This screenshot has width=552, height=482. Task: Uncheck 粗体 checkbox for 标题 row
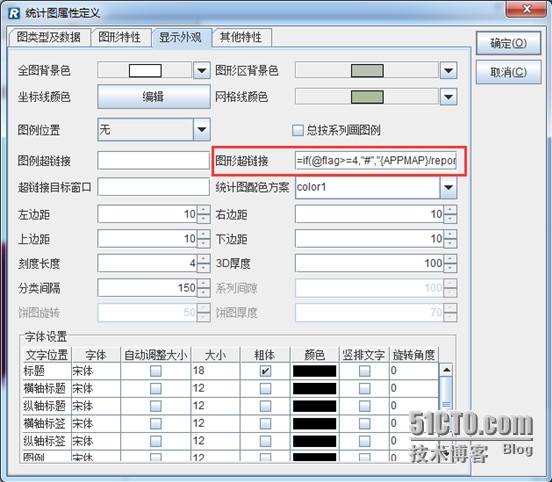click(265, 371)
